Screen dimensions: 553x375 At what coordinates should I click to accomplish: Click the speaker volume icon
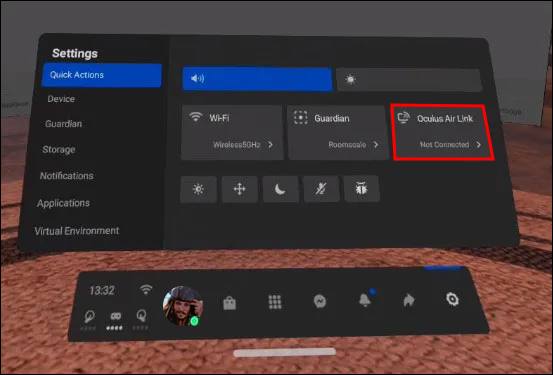[x=197, y=78]
